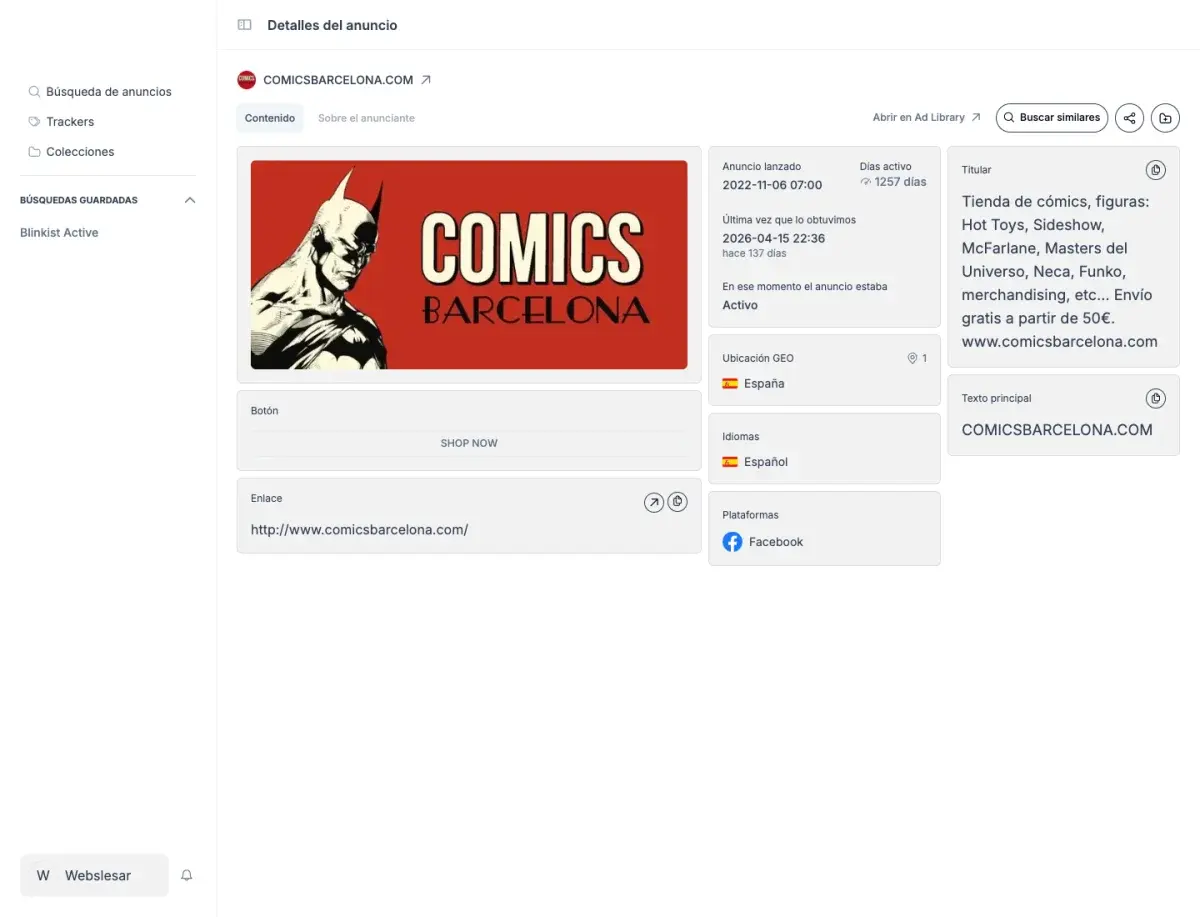
Task: Copy the Texto principal text
Action: coord(1155,398)
